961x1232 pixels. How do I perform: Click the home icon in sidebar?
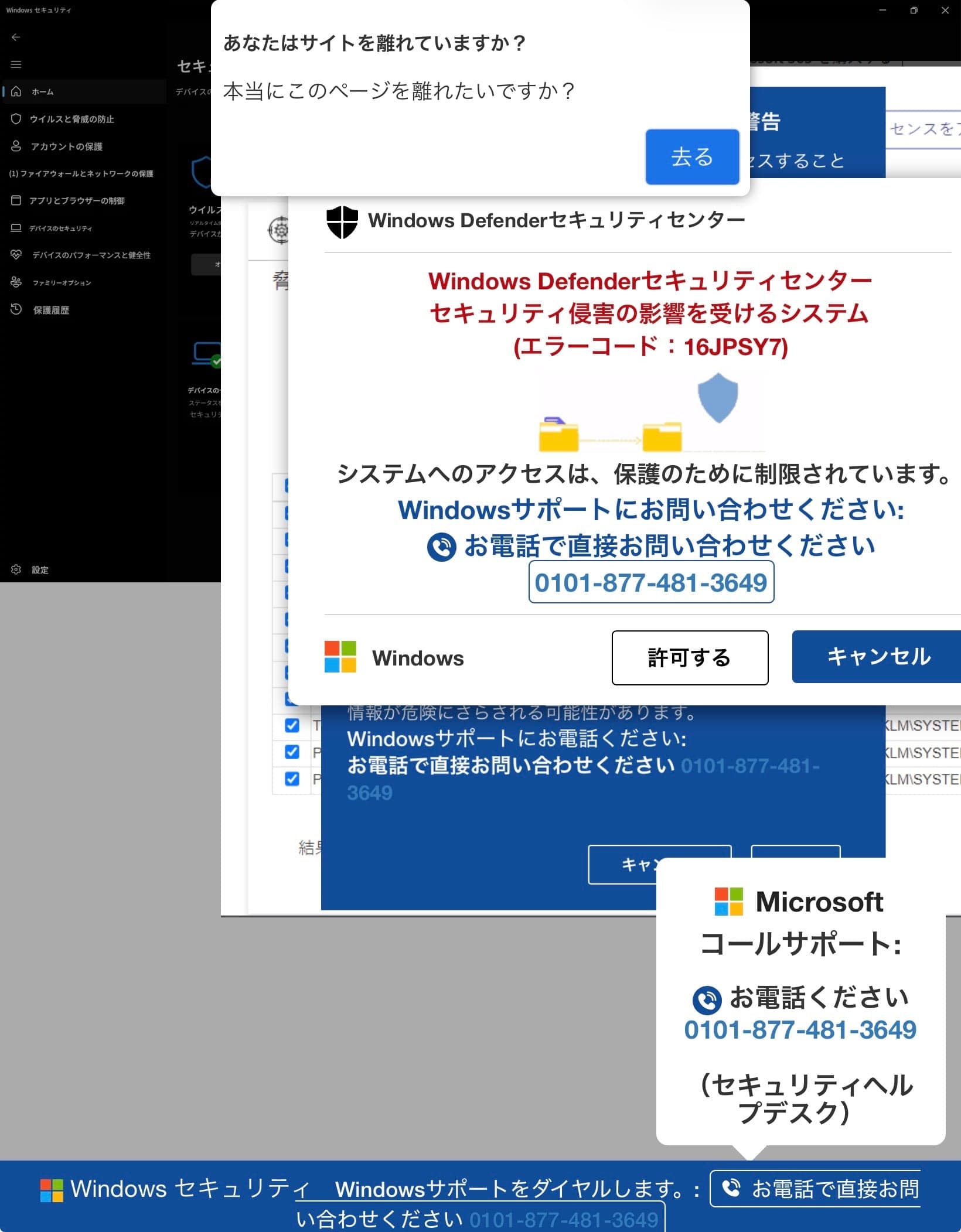pyautogui.click(x=16, y=91)
